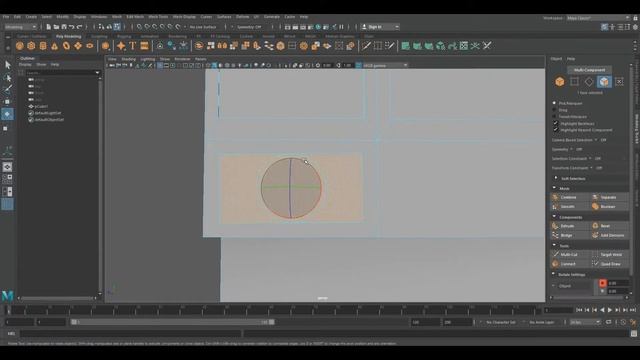Select defaultLightSet in Outliner
The width and height of the screenshot is (640, 360).
click(x=48, y=113)
